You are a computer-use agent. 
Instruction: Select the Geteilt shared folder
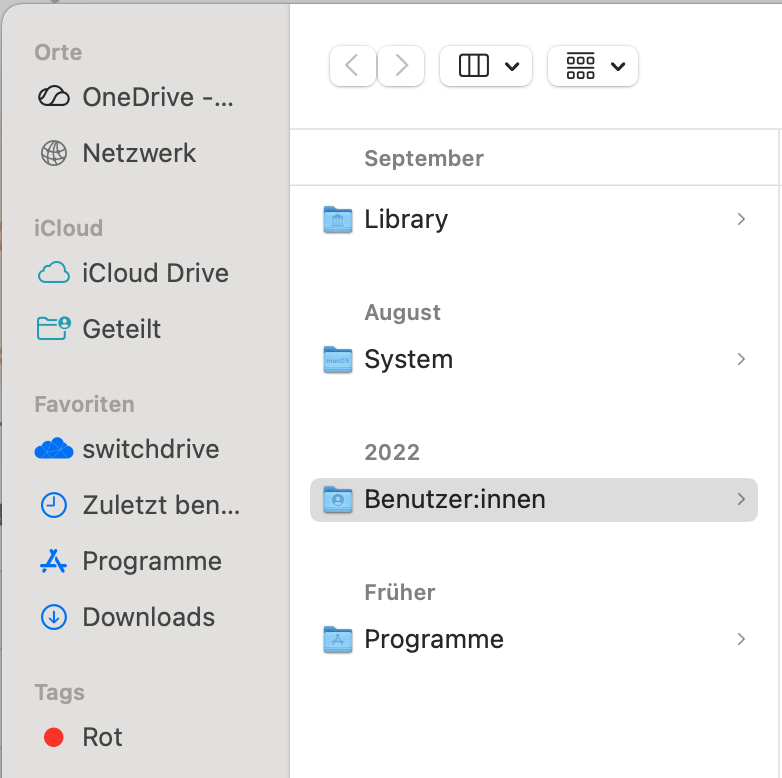click(x=100, y=329)
